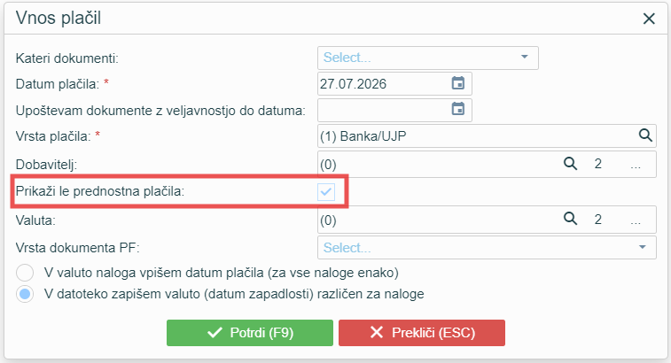671x363 pixels.
Task: Click the Vrsta plačila Banka/UJP field
Action: click(477, 136)
